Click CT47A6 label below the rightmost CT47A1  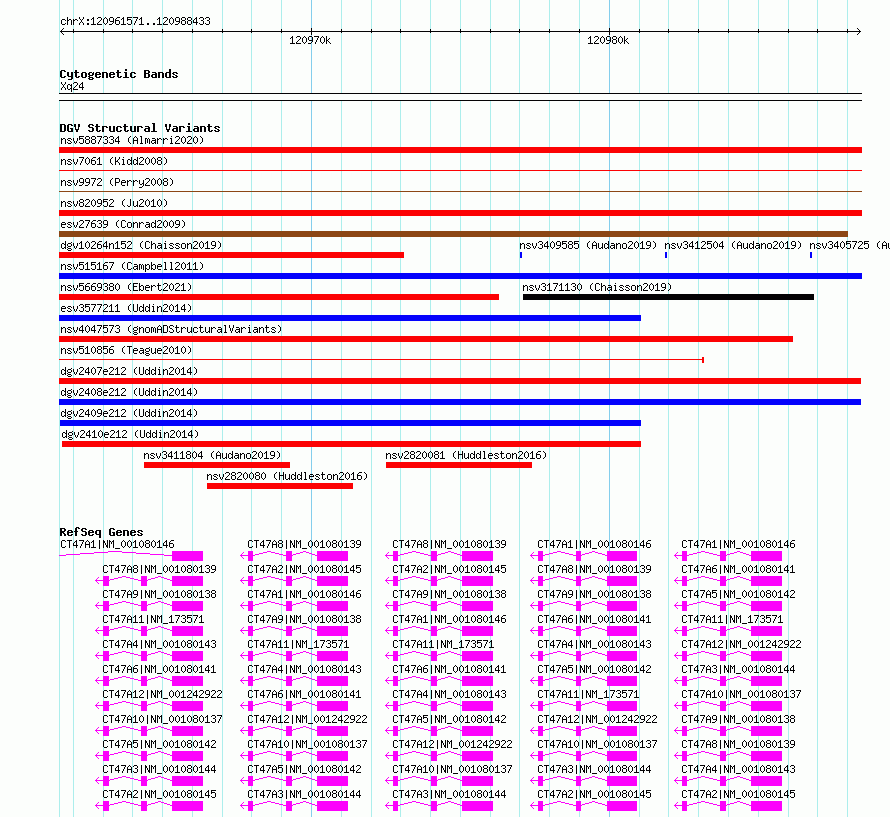(738, 569)
